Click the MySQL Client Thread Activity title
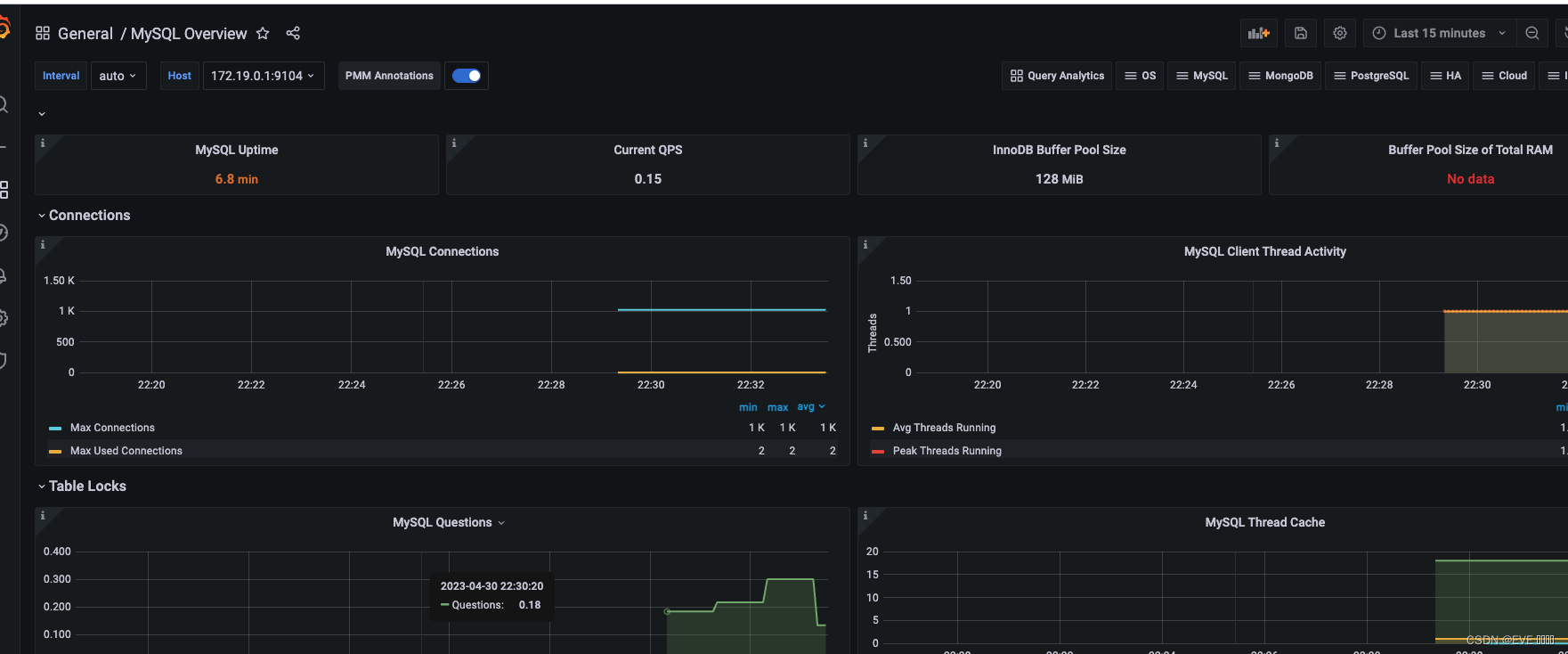The width and height of the screenshot is (1568, 654). 1265,252
